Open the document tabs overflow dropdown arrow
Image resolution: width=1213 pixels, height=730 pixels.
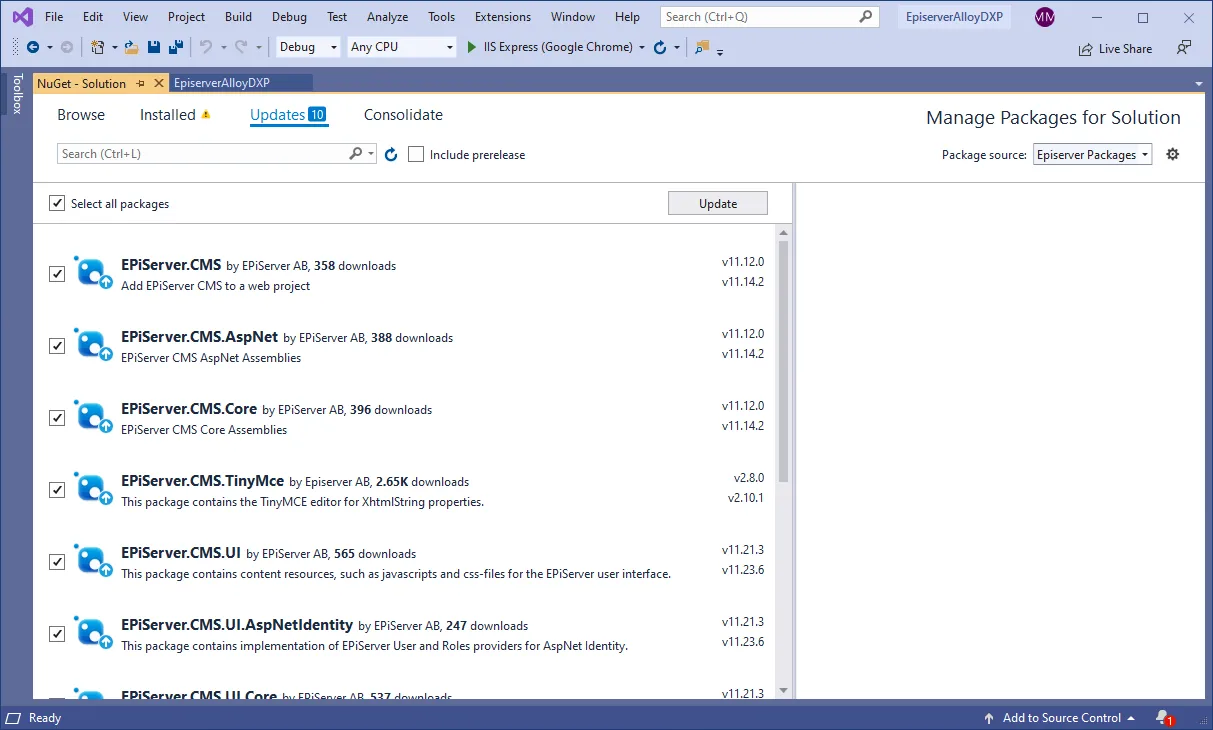(x=1198, y=83)
